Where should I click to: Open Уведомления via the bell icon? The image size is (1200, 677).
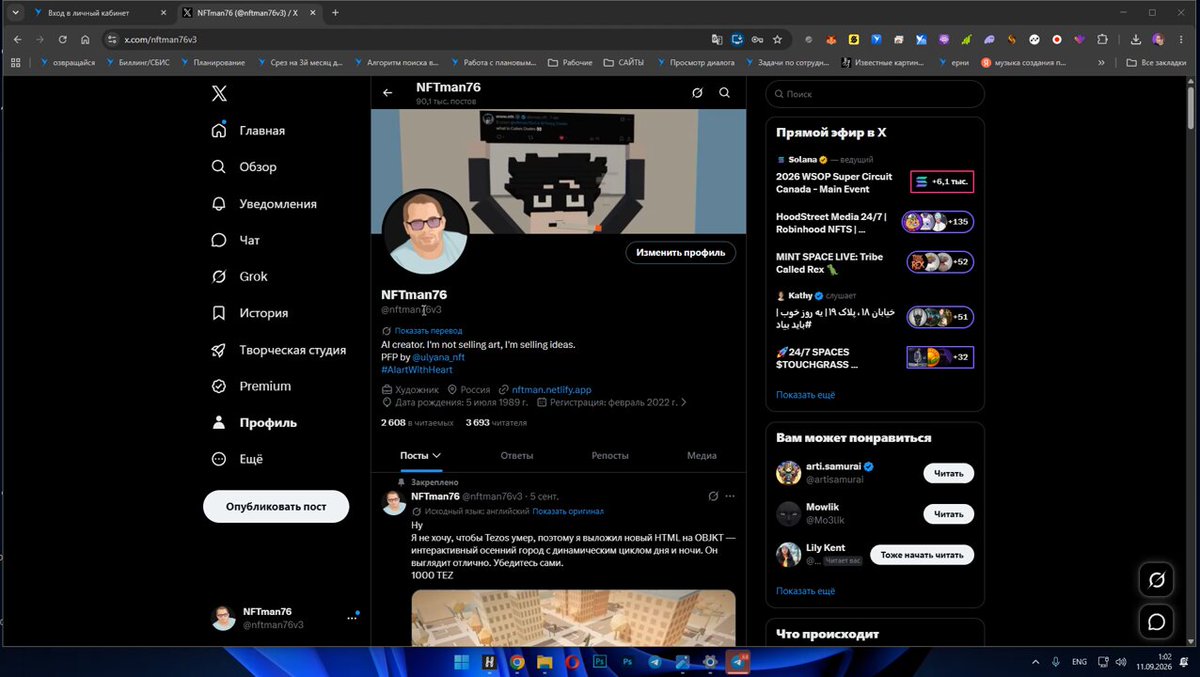point(219,204)
